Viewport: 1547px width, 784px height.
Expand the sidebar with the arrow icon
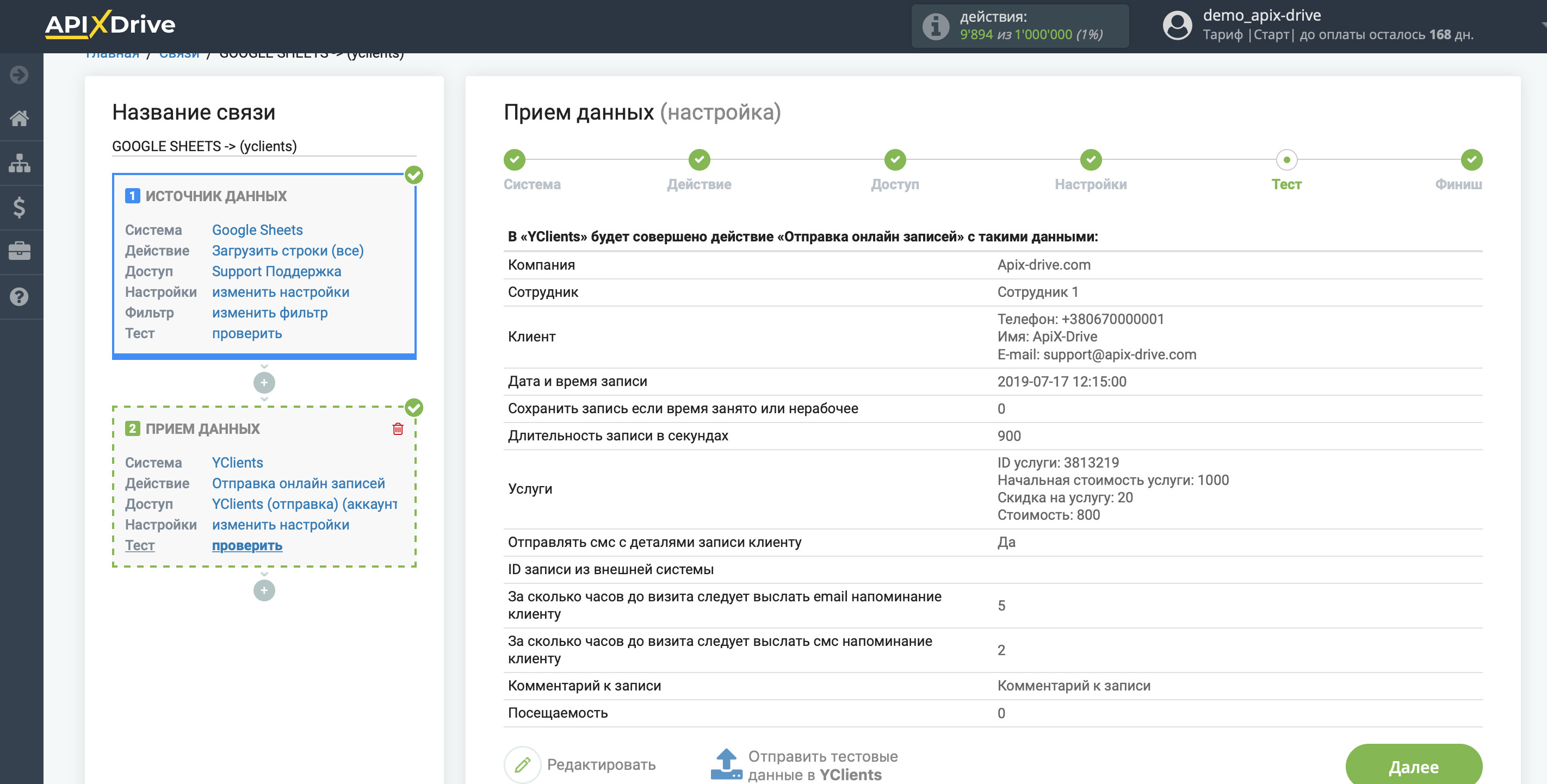(19, 75)
